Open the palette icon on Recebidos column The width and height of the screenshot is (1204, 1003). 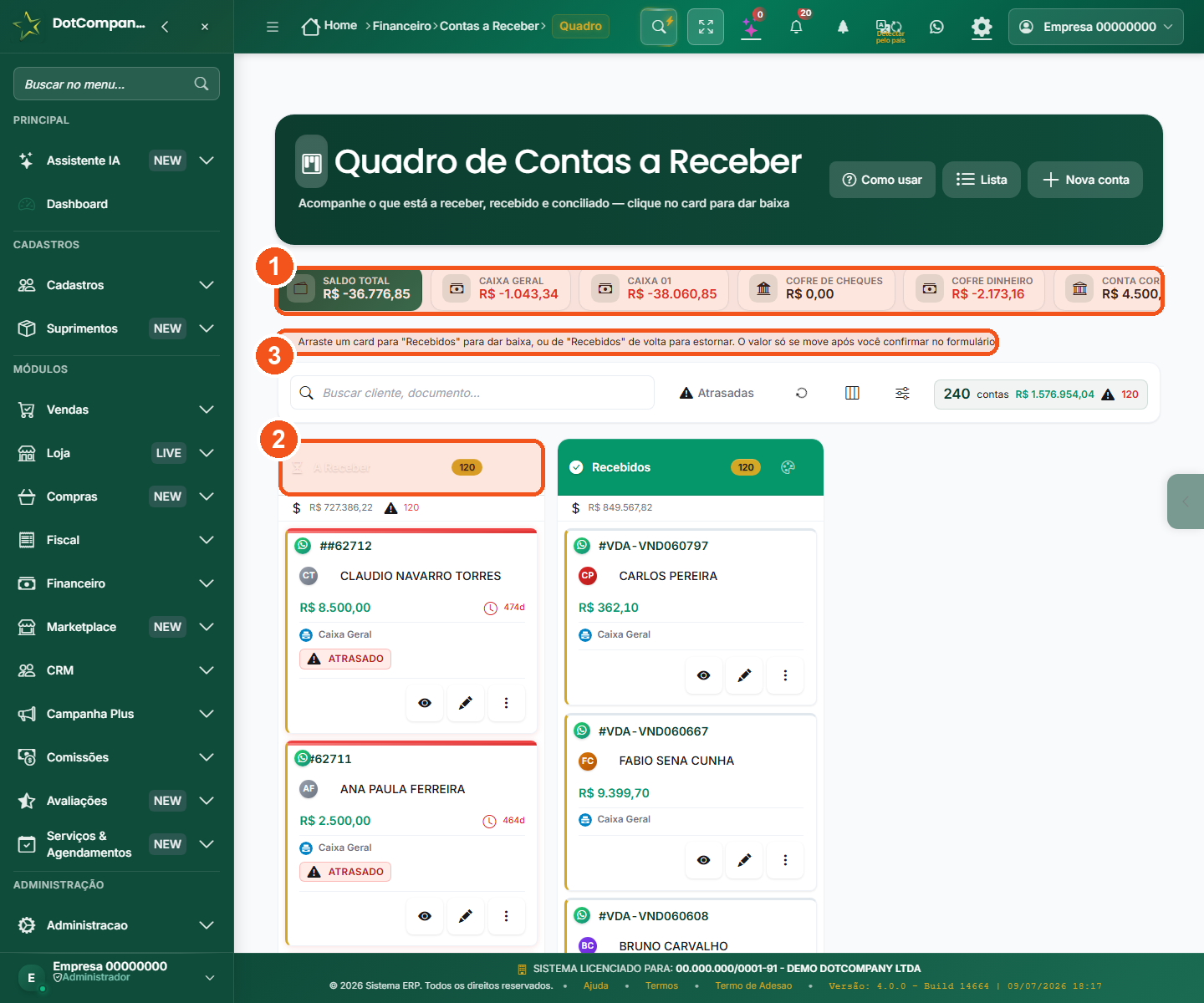click(x=788, y=467)
